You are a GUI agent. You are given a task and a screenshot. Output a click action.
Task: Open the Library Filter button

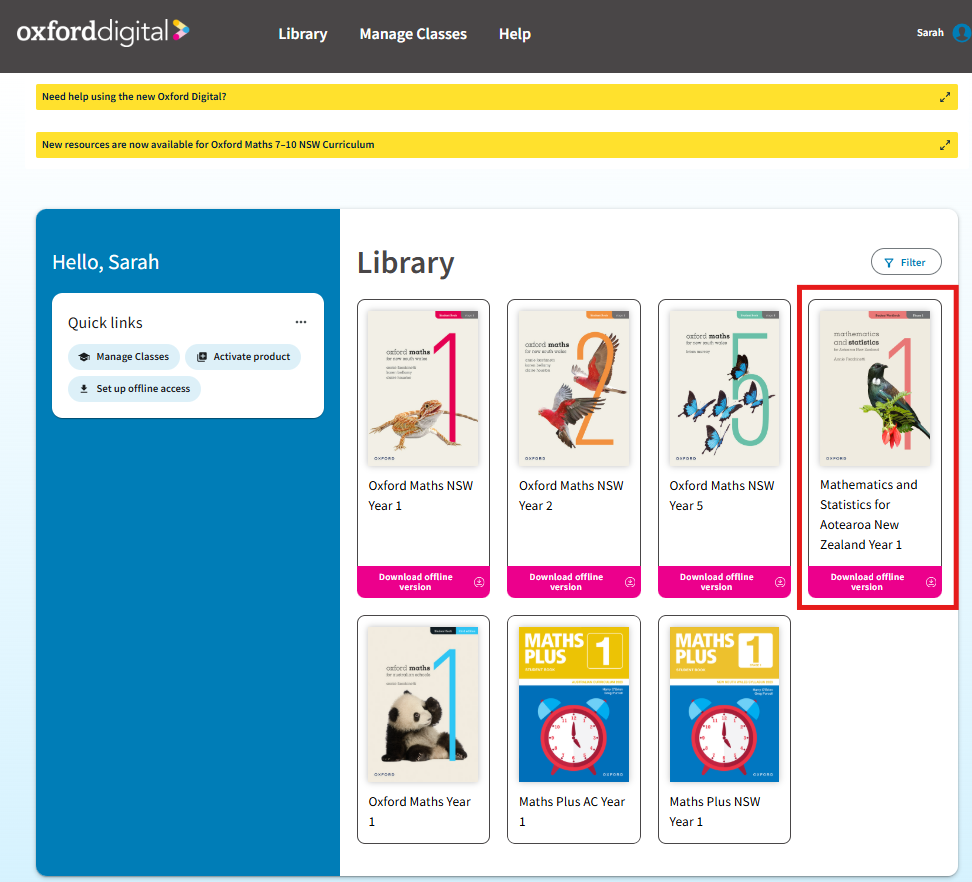(906, 262)
